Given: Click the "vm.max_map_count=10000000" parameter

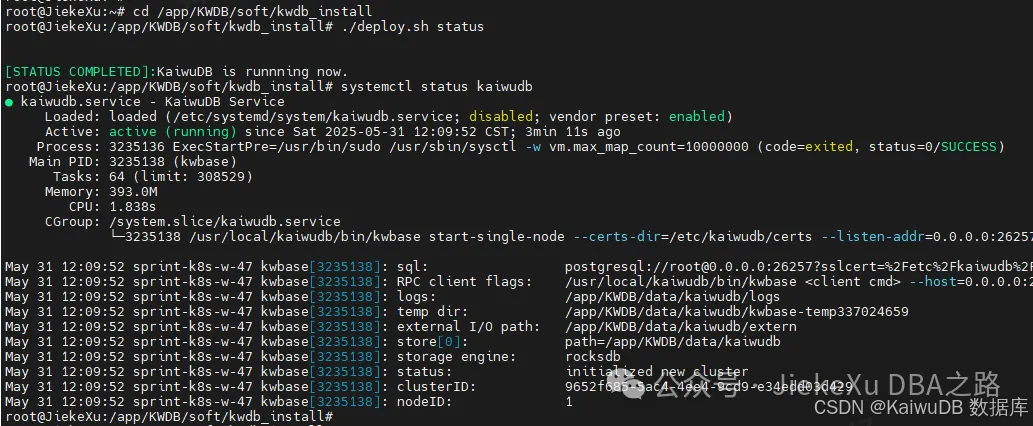Looking at the screenshot, I should pos(649,147).
